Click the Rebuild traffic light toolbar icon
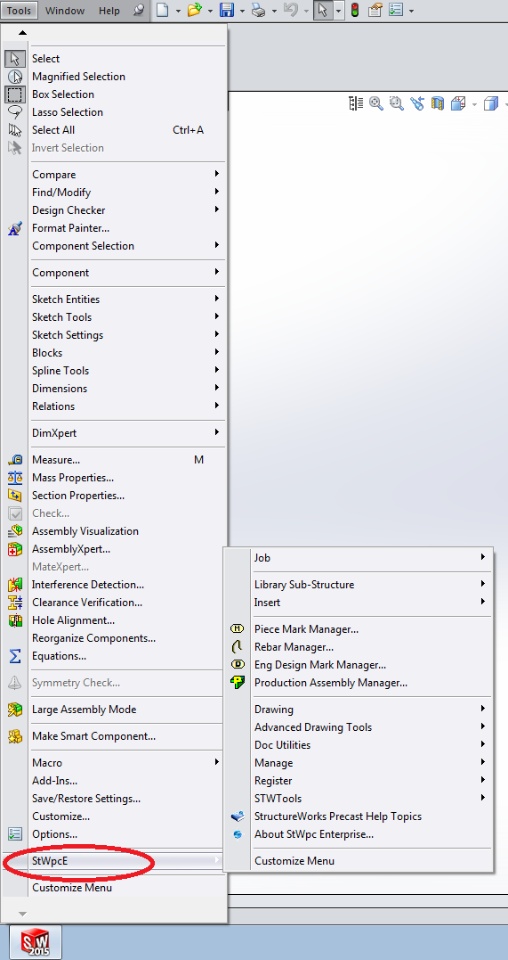508x960 pixels. [354, 10]
